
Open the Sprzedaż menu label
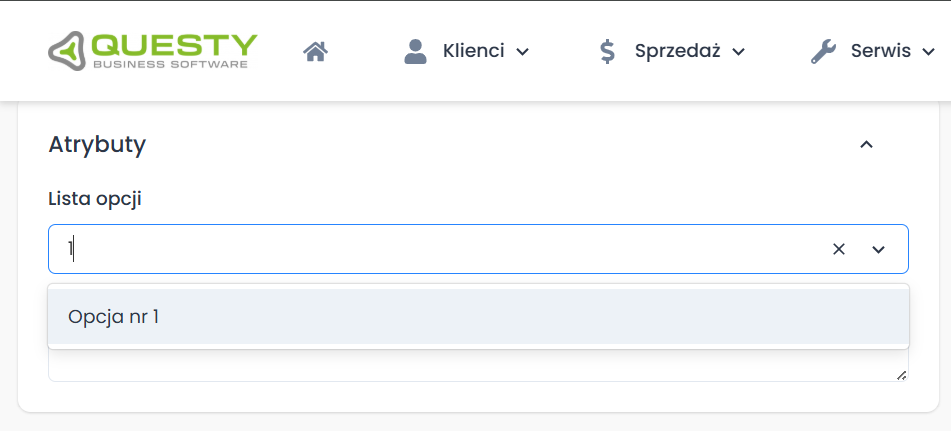click(x=677, y=51)
